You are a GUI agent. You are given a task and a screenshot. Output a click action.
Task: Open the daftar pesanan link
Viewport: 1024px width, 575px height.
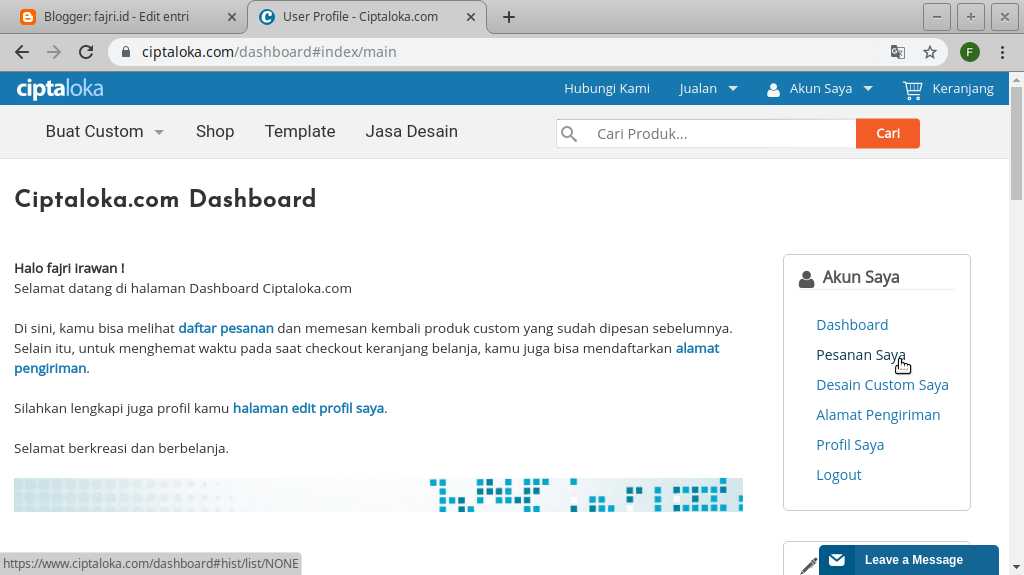click(x=226, y=329)
